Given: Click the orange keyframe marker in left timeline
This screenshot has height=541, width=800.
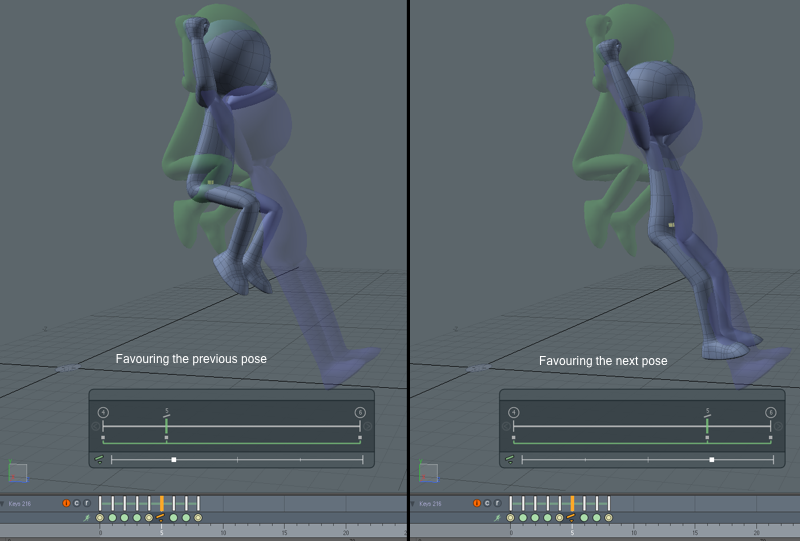Looking at the screenshot, I should pos(161,503).
